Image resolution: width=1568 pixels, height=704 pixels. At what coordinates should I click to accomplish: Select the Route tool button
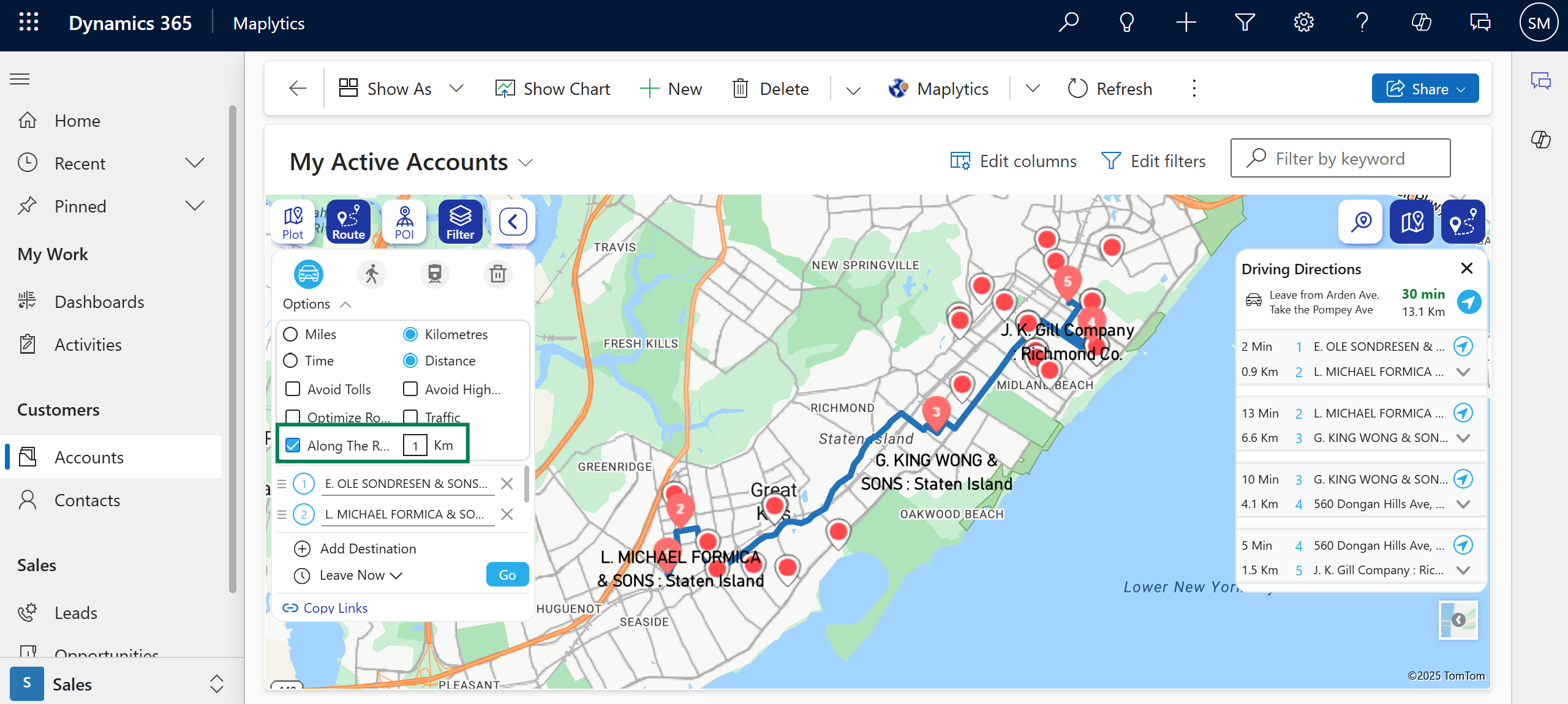pos(349,222)
